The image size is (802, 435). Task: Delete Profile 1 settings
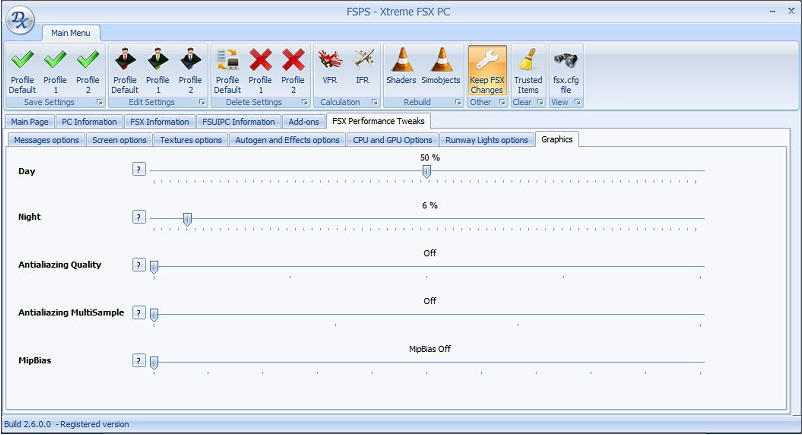(260, 71)
